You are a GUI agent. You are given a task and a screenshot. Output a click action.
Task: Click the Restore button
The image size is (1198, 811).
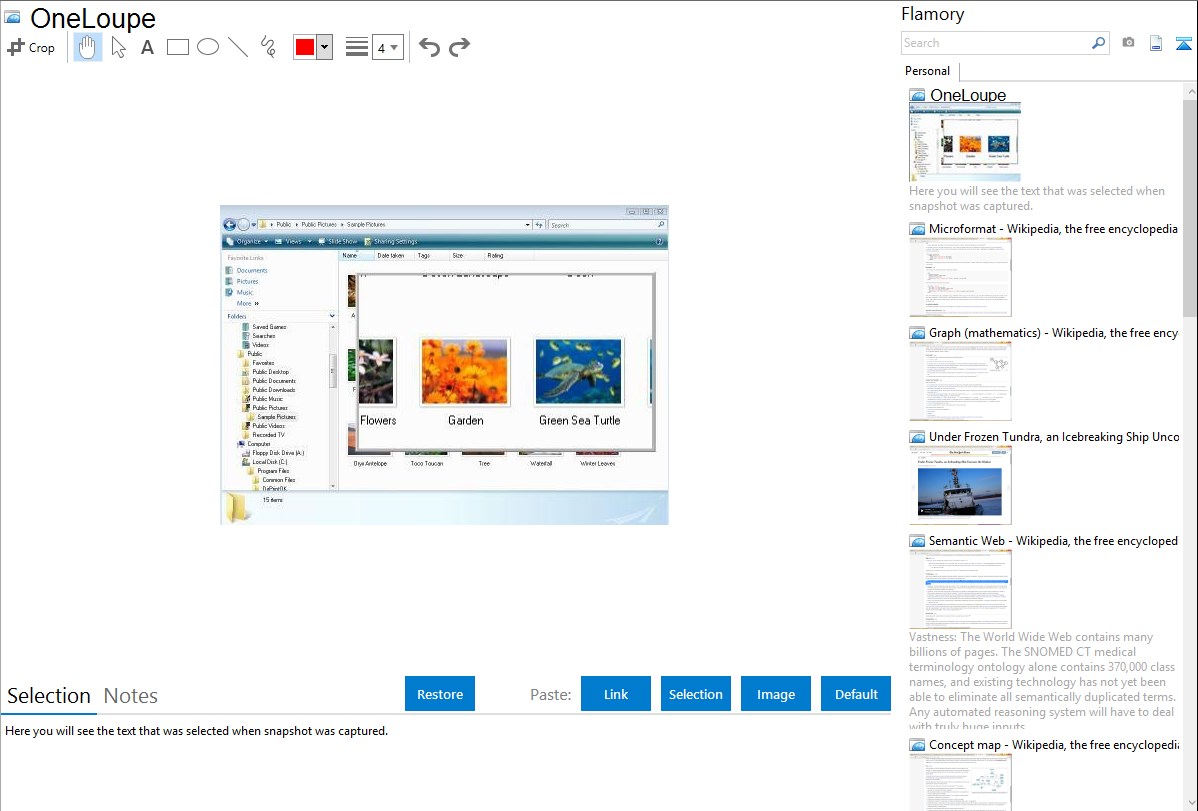440,693
